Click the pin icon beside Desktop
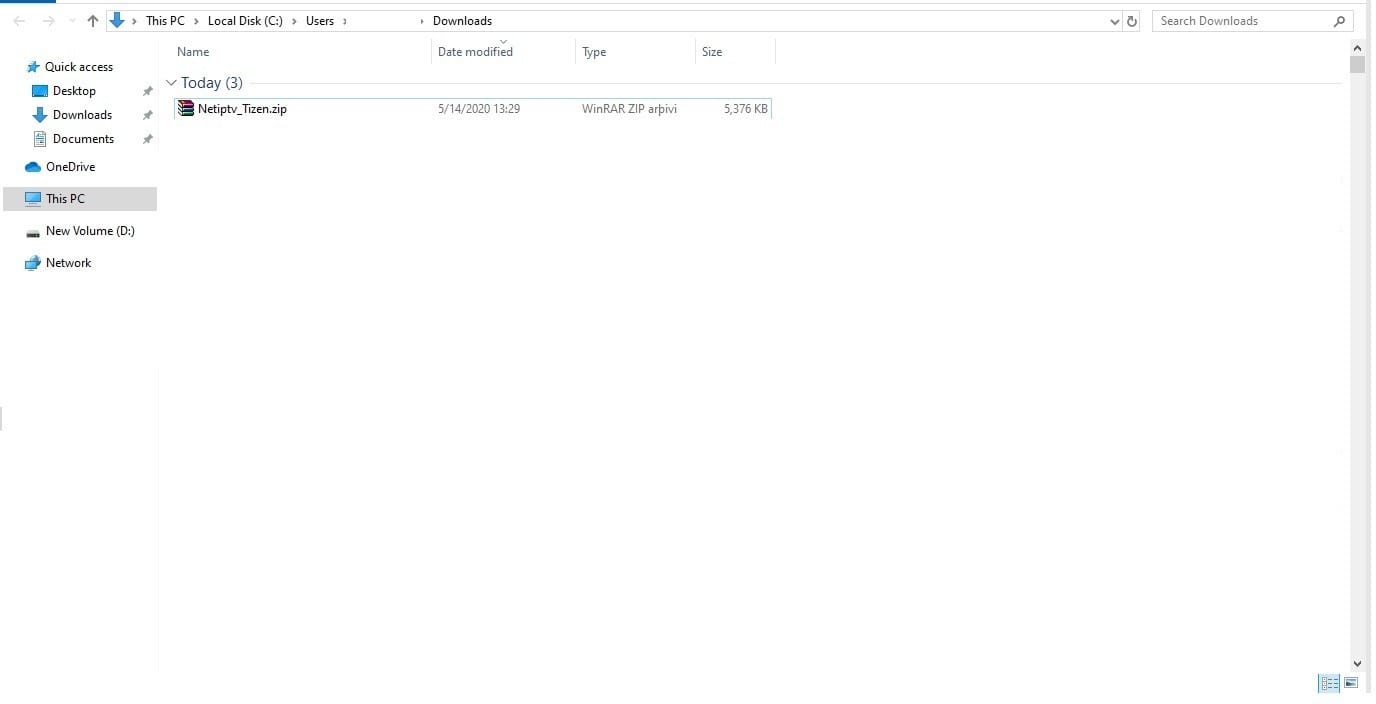 point(147,91)
